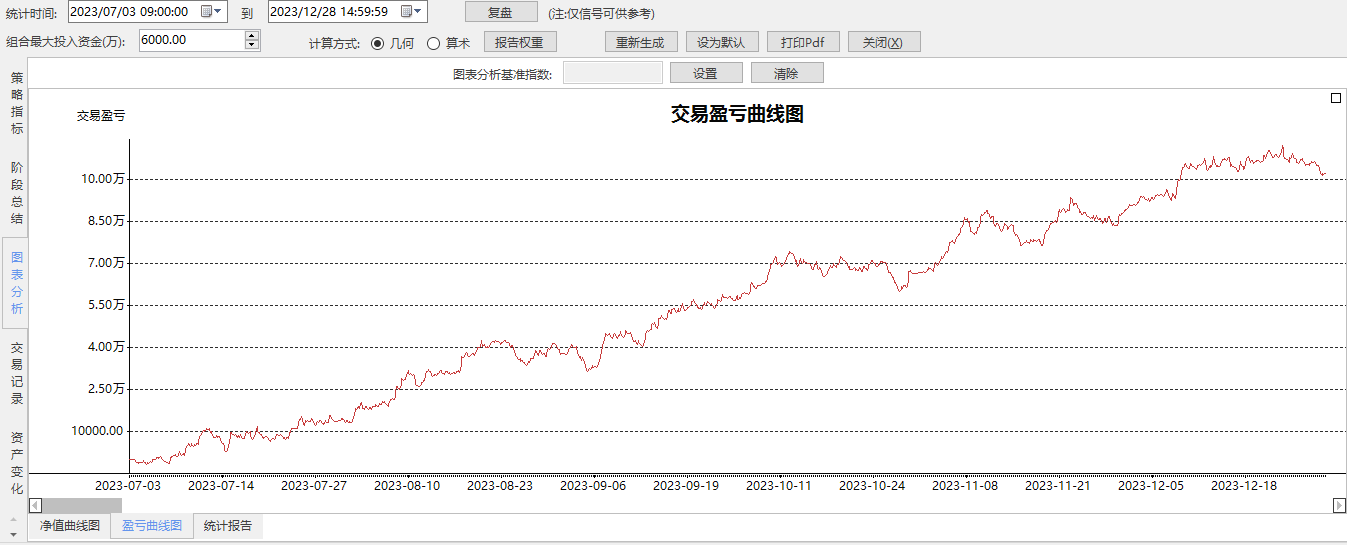This screenshot has width=1347, height=545.
Task: Click the 交易盈亏 axis label
Action: tap(101, 116)
